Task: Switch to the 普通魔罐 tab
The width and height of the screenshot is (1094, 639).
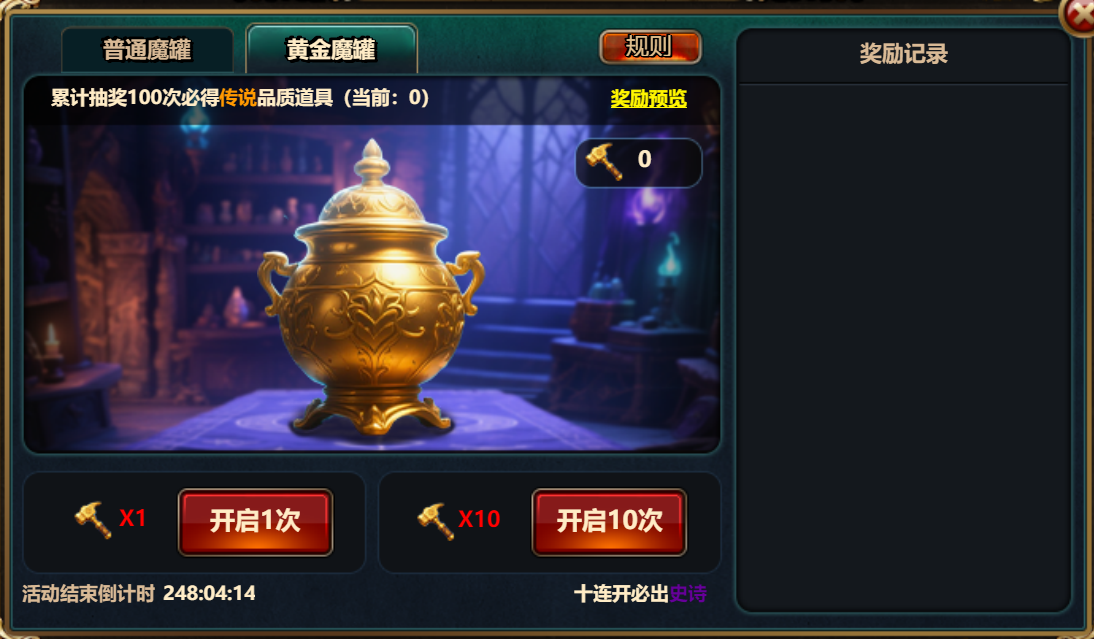Action: coord(147,50)
